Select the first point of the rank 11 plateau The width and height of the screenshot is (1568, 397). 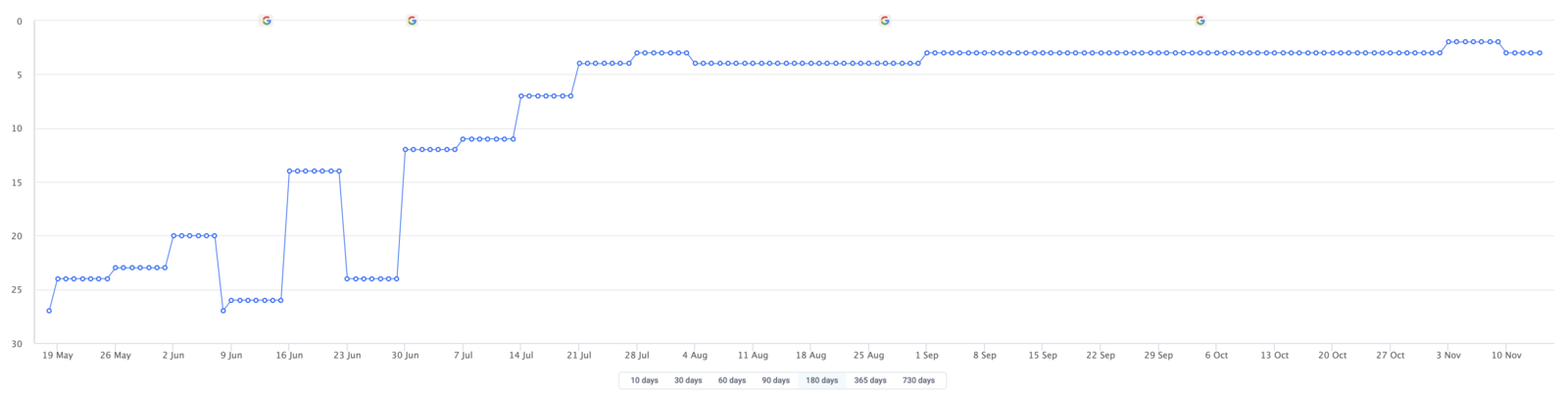[x=463, y=139]
